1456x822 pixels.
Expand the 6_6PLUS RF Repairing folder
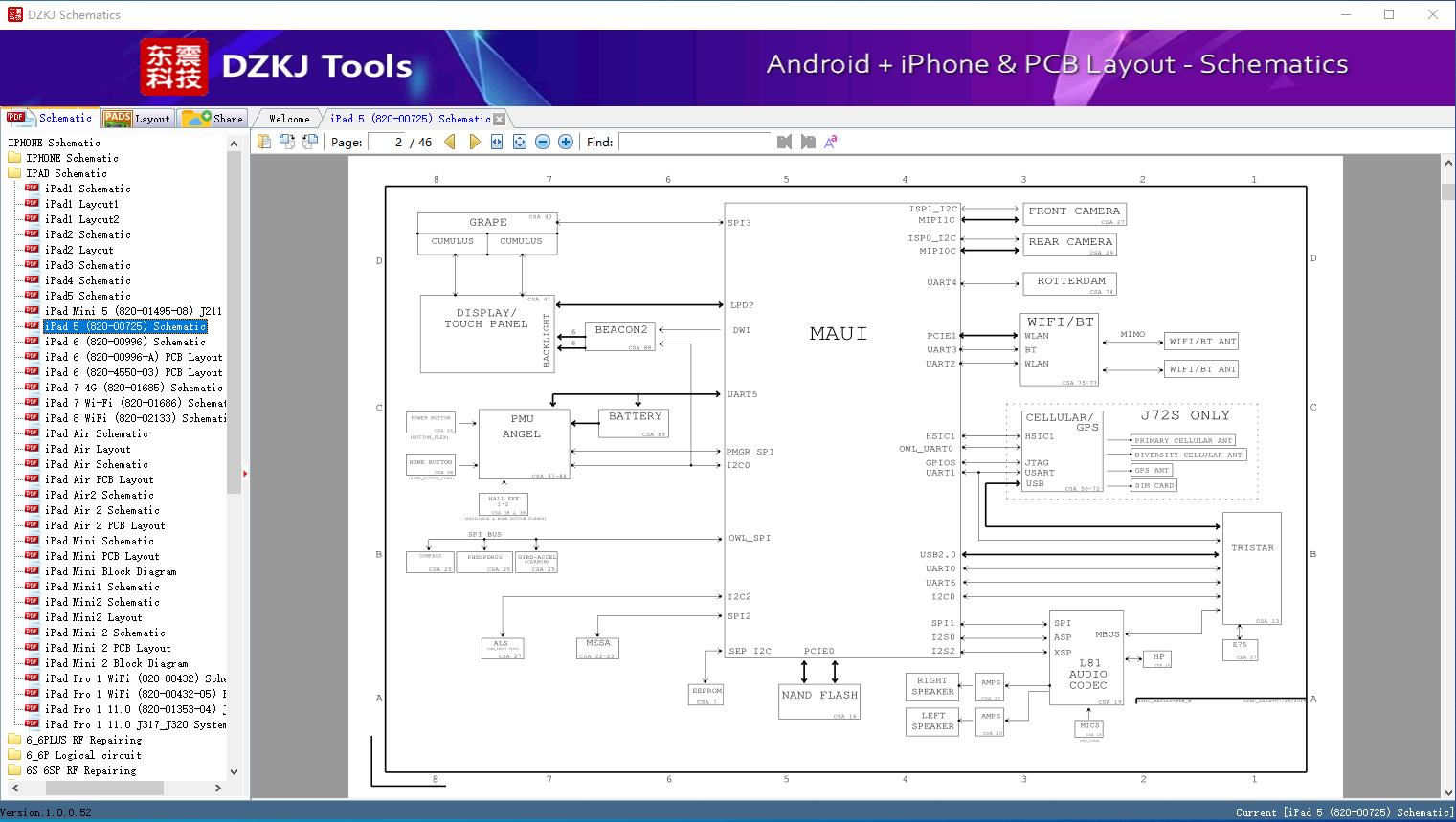[x=15, y=739]
